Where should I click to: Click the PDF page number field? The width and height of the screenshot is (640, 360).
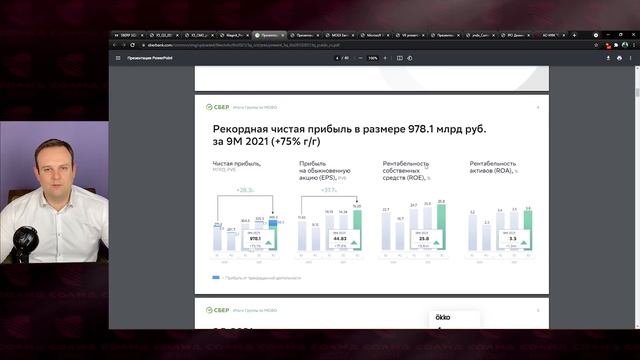pyautogui.click(x=337, y=58)
